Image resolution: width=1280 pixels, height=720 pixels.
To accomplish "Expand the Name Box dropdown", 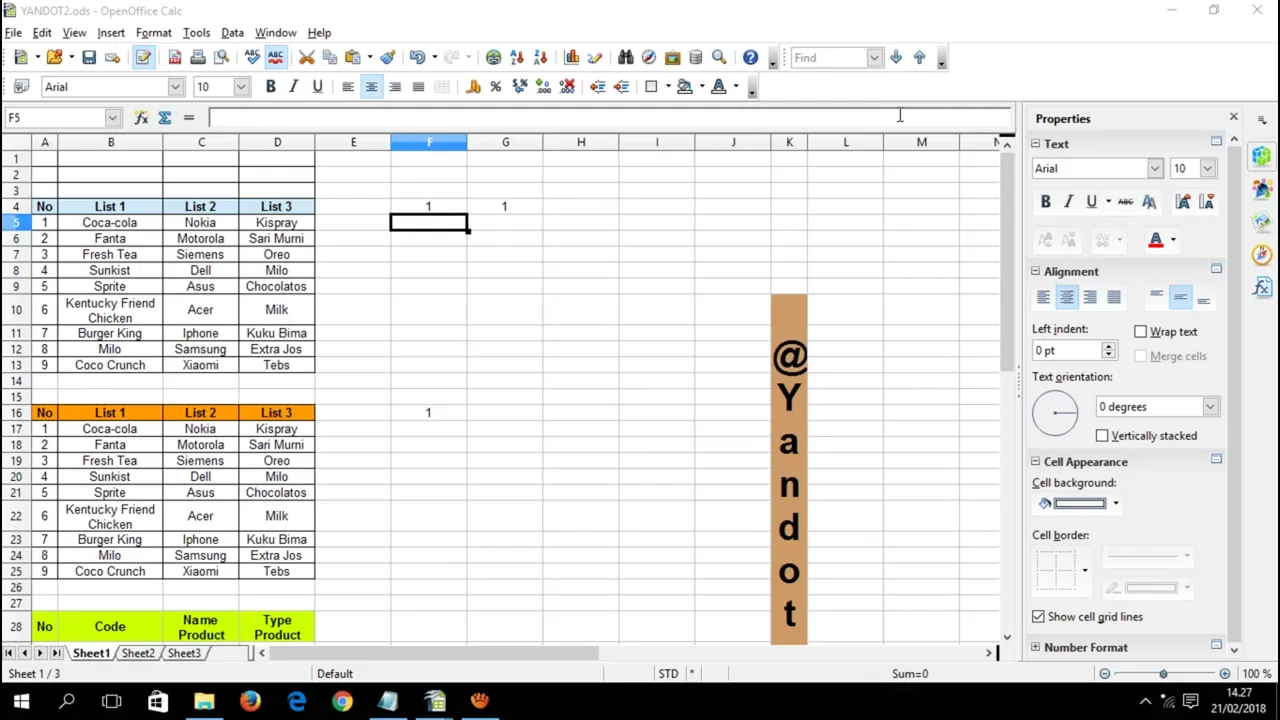I will [x=113, y=118].
